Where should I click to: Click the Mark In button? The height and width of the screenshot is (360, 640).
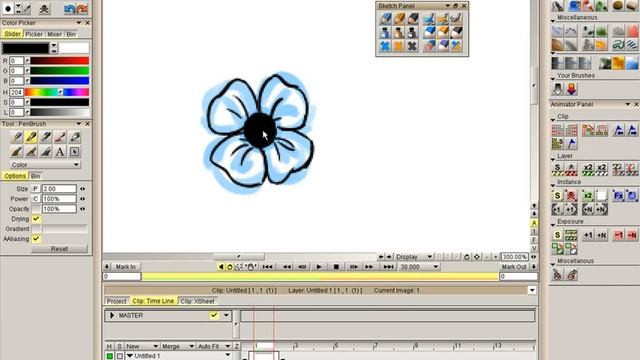tap(125, 267)
